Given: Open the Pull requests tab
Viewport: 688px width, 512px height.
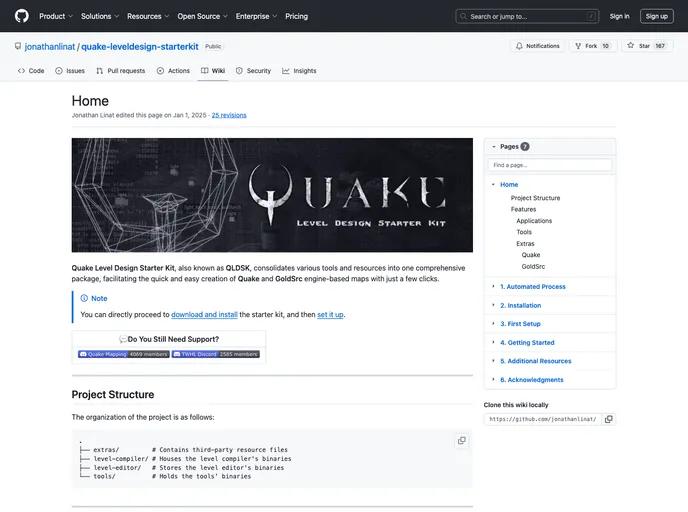Looking at the screenshot, I should pos(120,71).
